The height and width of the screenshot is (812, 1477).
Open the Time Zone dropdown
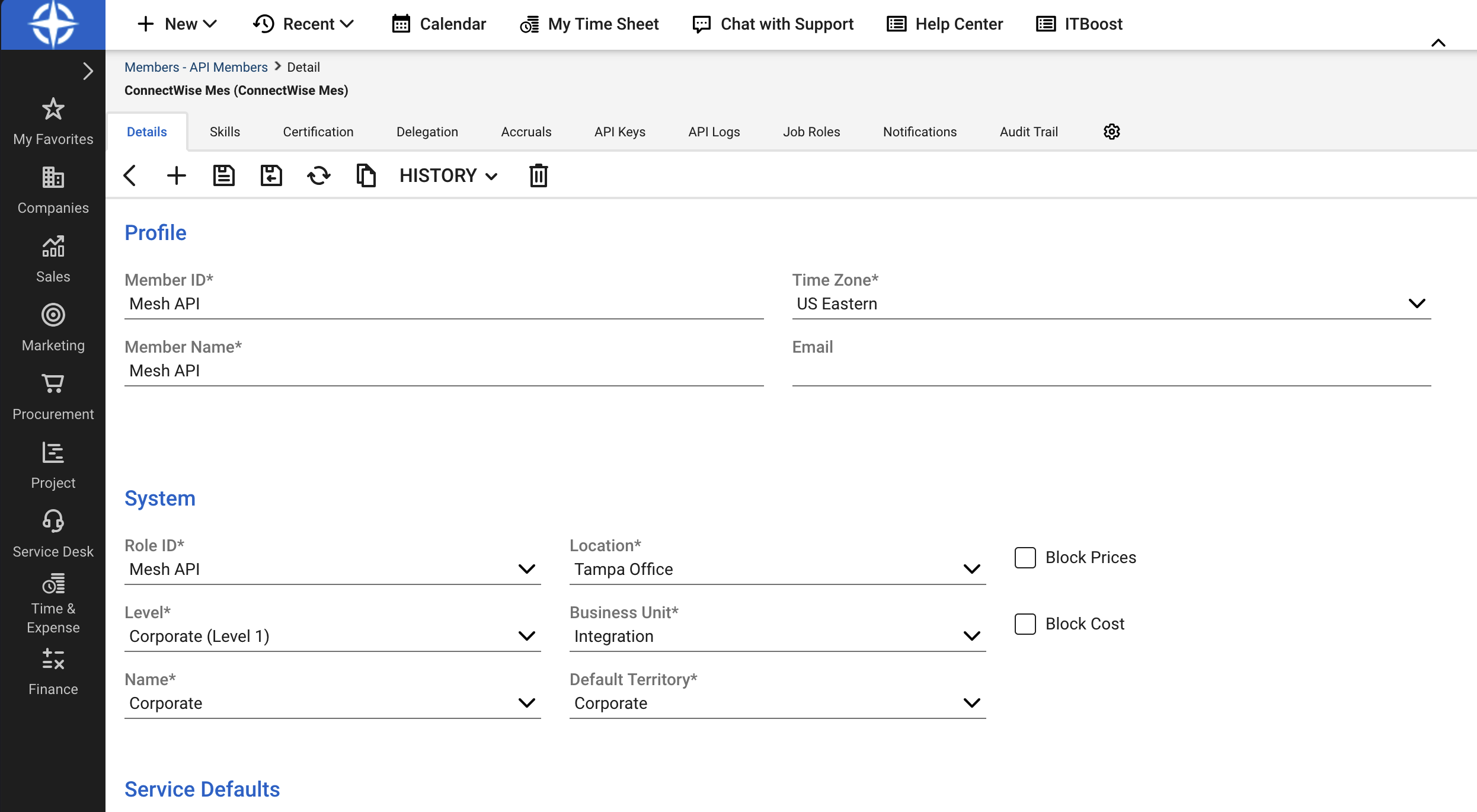1112,304
